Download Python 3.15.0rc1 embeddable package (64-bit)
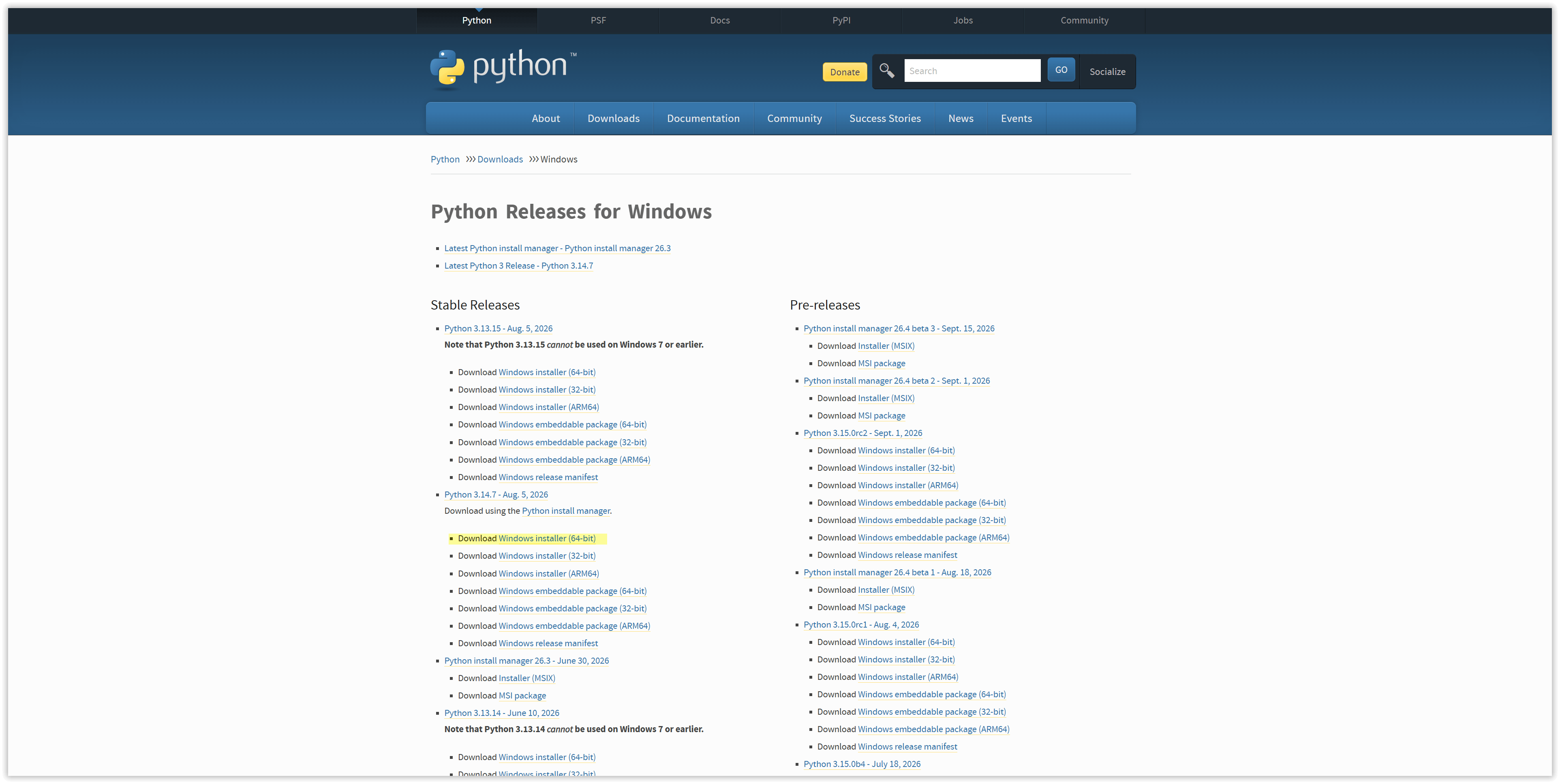1560x784 pixels. tap(931, 694)
